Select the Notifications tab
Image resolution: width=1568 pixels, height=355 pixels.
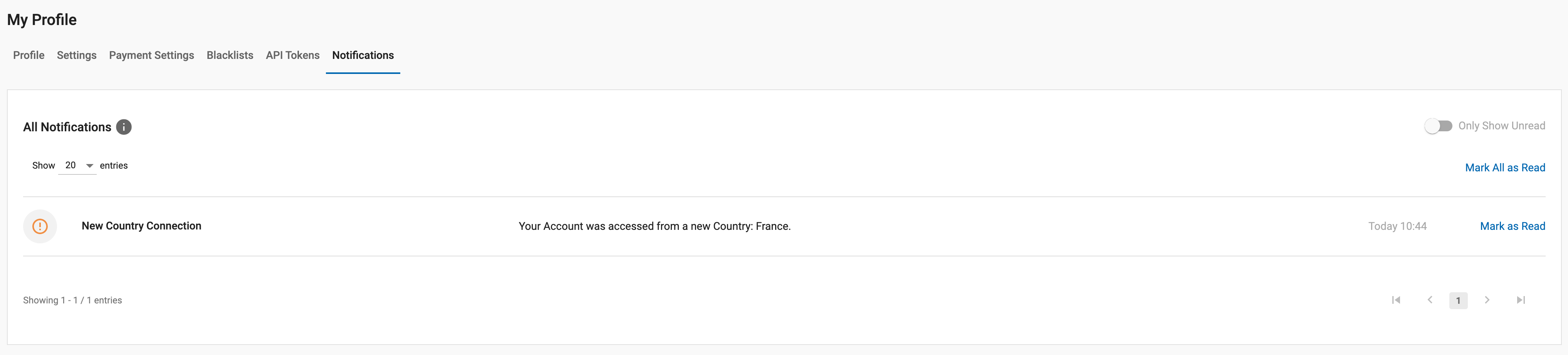pos(363,55)
